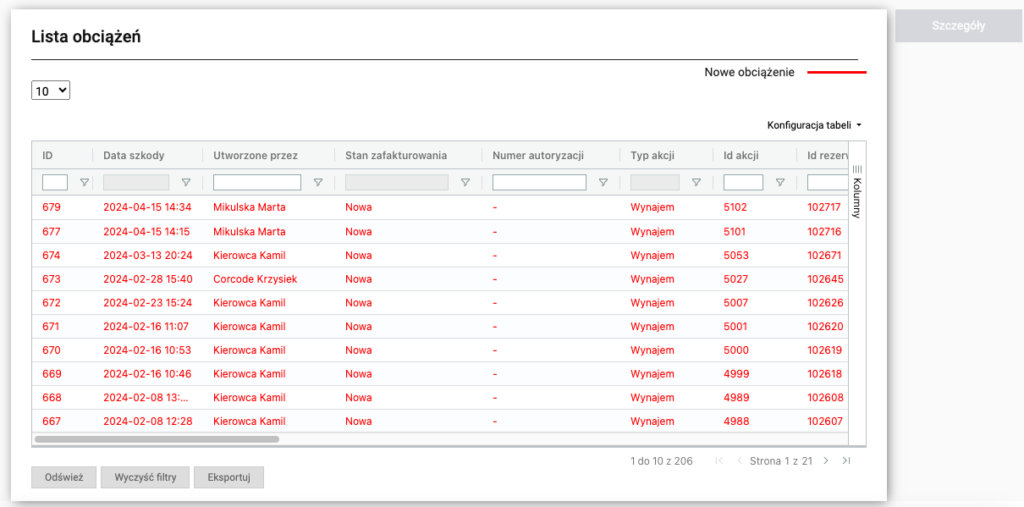Select row with ID 673 Corcode Krzysiek
The width and height of the screenshot is (1024, 507).
(x=254, y=279)
